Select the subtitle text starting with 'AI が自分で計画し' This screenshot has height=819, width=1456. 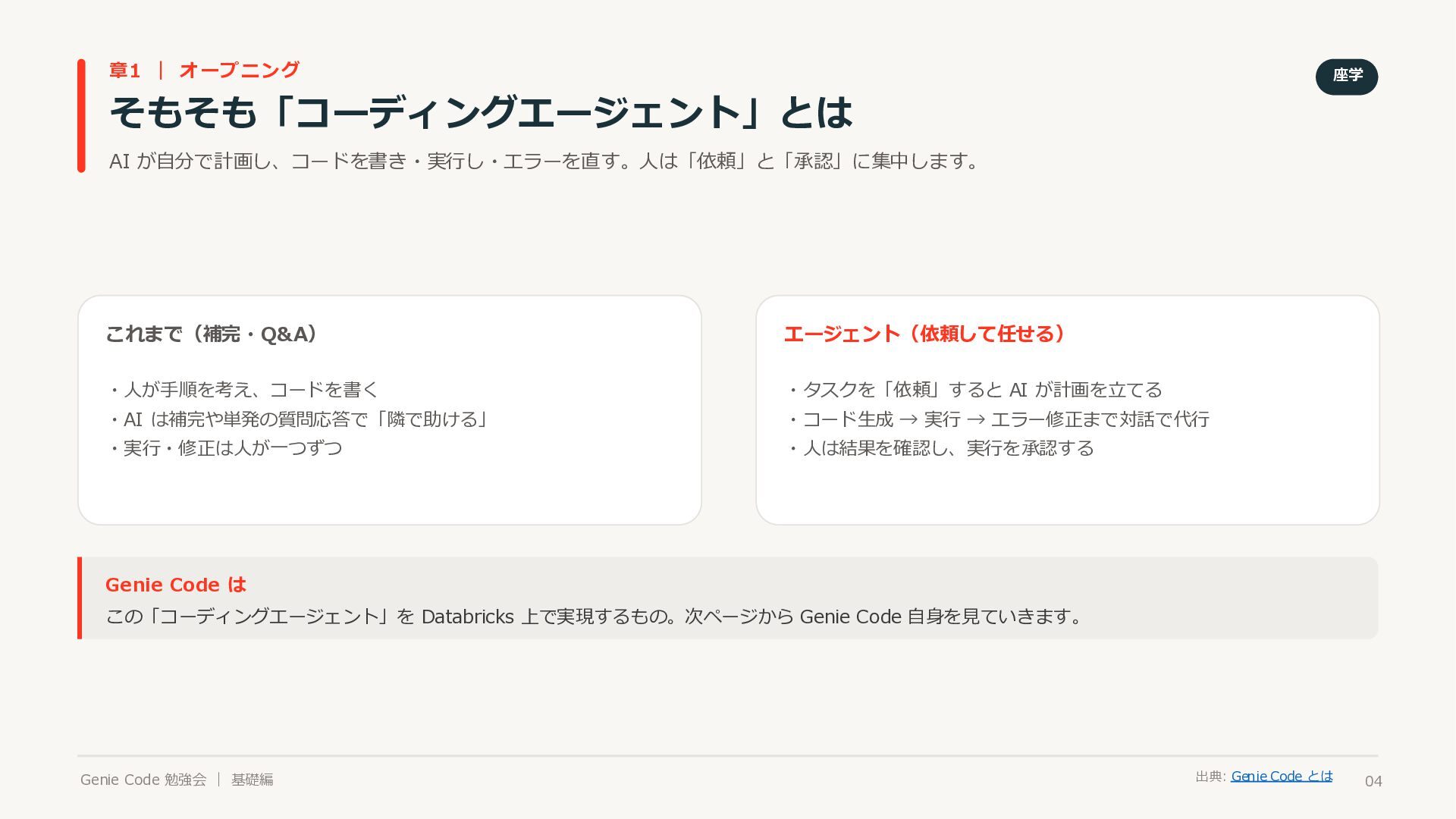click(x=544, y=161)
